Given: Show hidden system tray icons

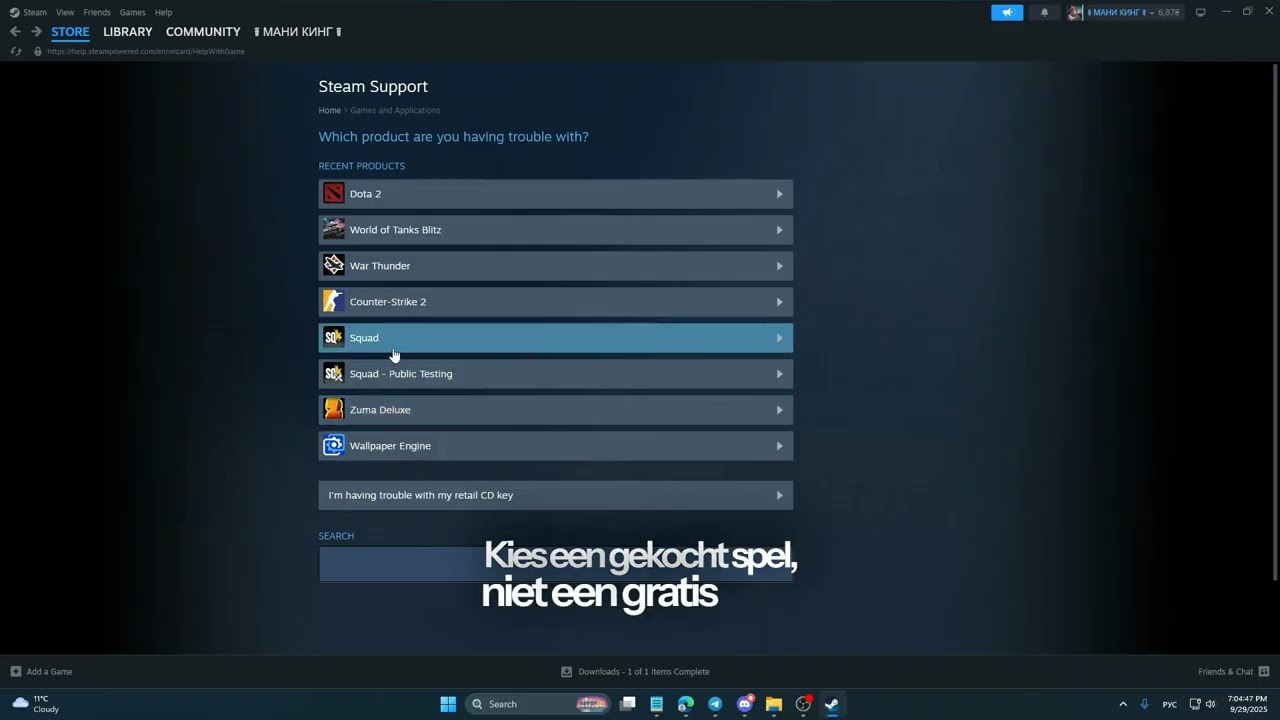Looking at the screenshot, I should [x=1122, y=704].
